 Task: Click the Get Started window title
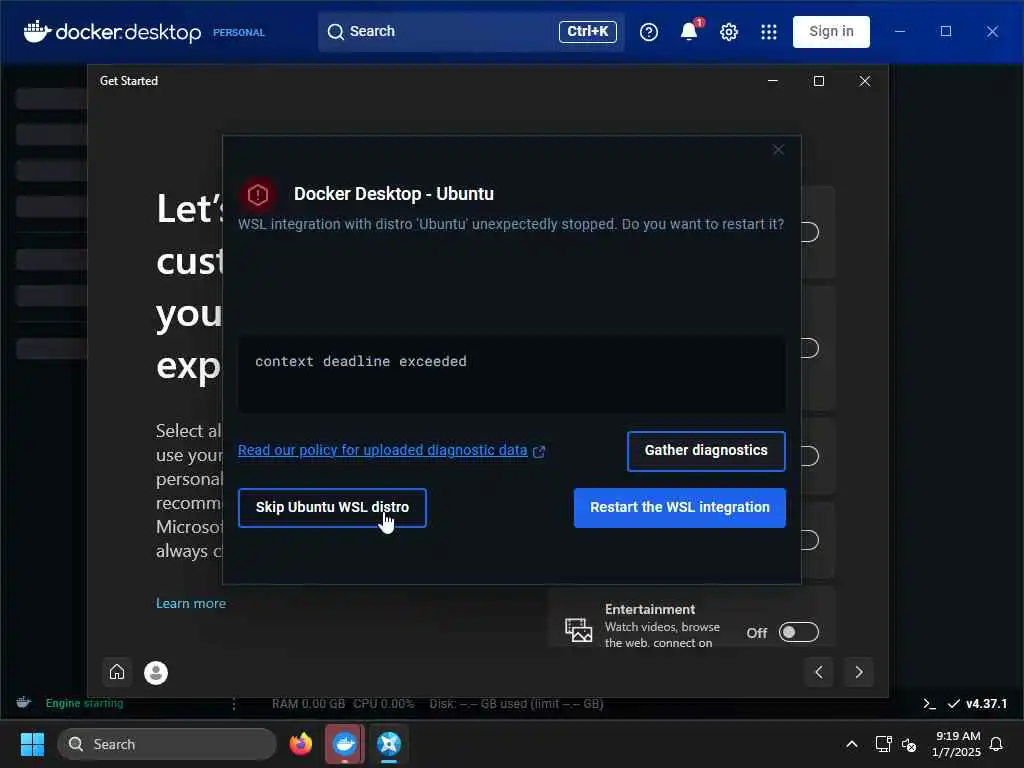129,81
